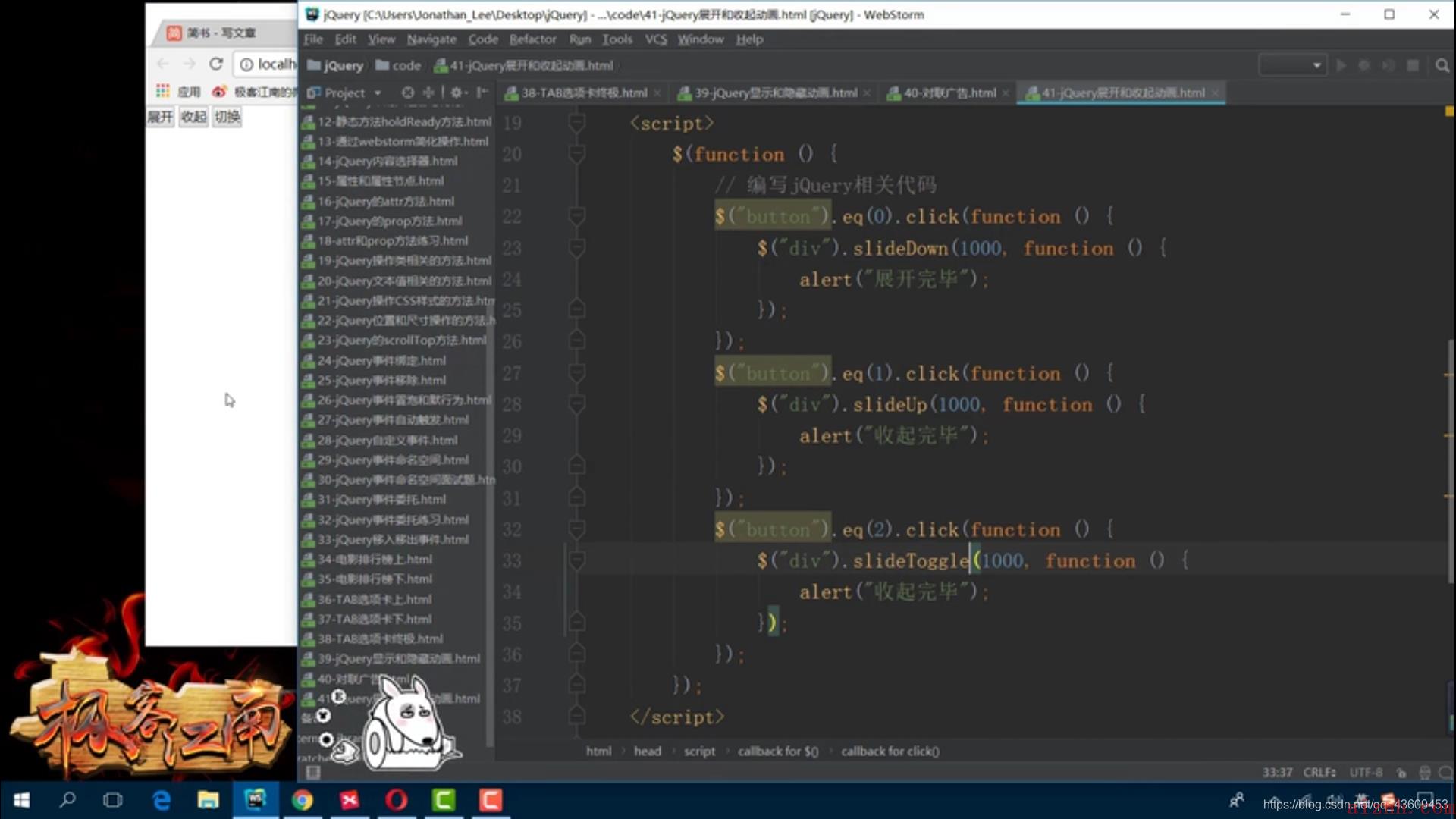The height and width of the screenshot is (819, 1456).
Task: Collapse the slideToggle fold on line 33
Action: tap(576, 560)
